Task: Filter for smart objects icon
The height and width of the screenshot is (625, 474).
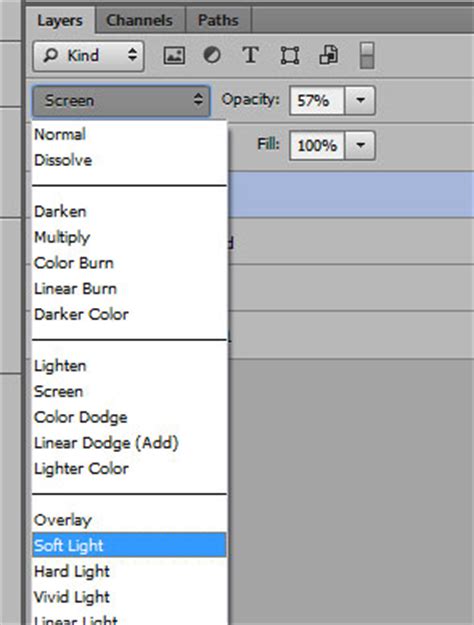Action: click(328, 55)
